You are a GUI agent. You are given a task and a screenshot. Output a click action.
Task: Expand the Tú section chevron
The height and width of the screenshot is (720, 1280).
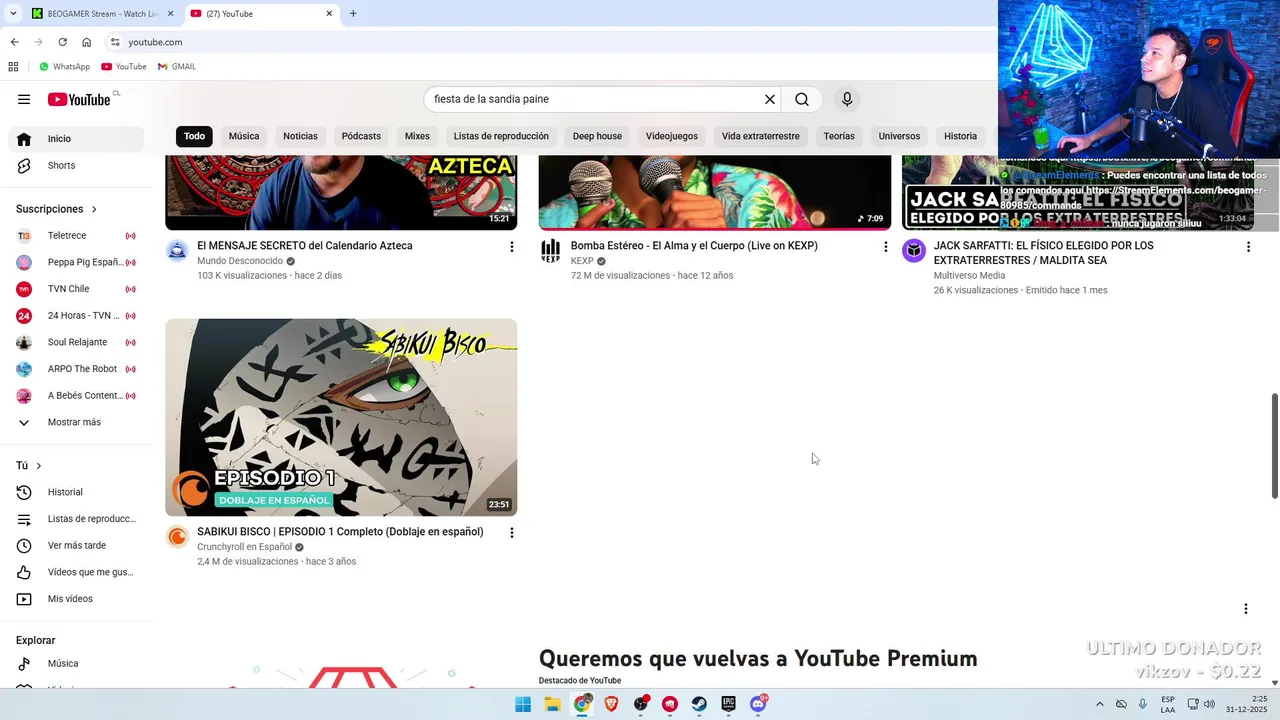39,466
